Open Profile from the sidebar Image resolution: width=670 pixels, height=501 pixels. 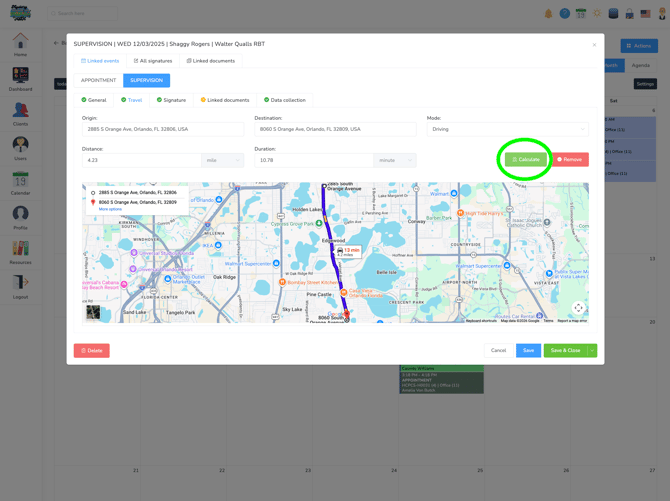[21, 218]
